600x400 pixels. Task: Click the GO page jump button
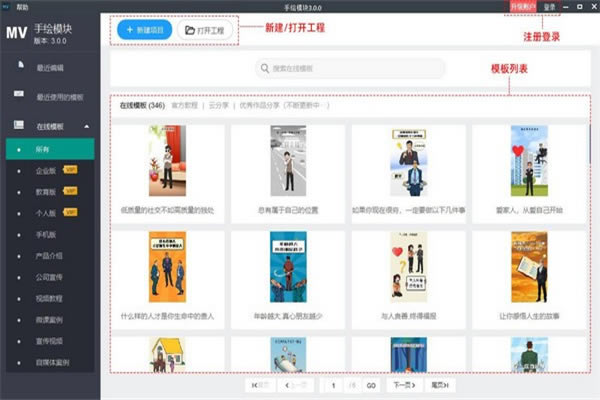click(x=371, y=385)
